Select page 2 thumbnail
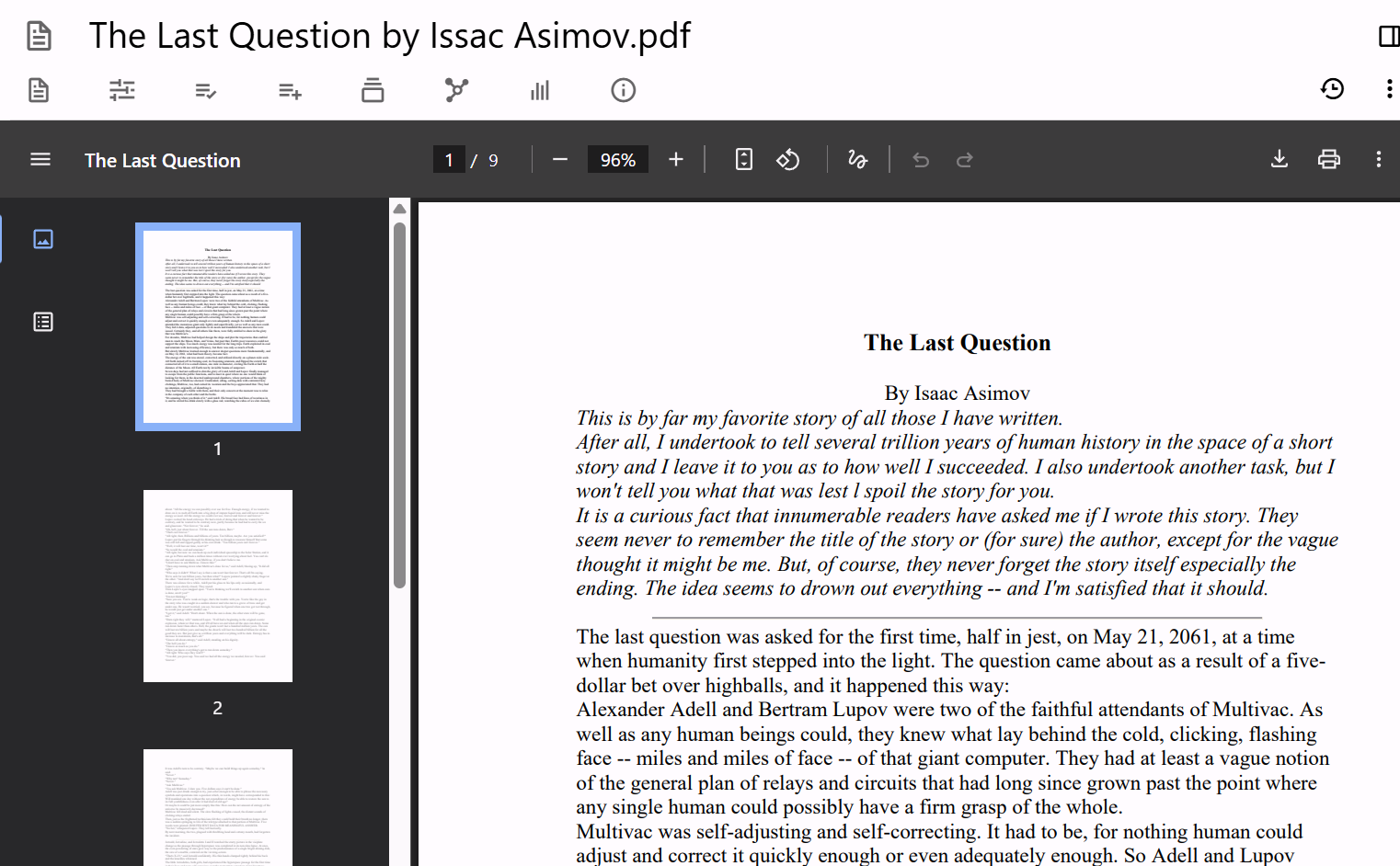1400x866 pixels. coord(218,586)
